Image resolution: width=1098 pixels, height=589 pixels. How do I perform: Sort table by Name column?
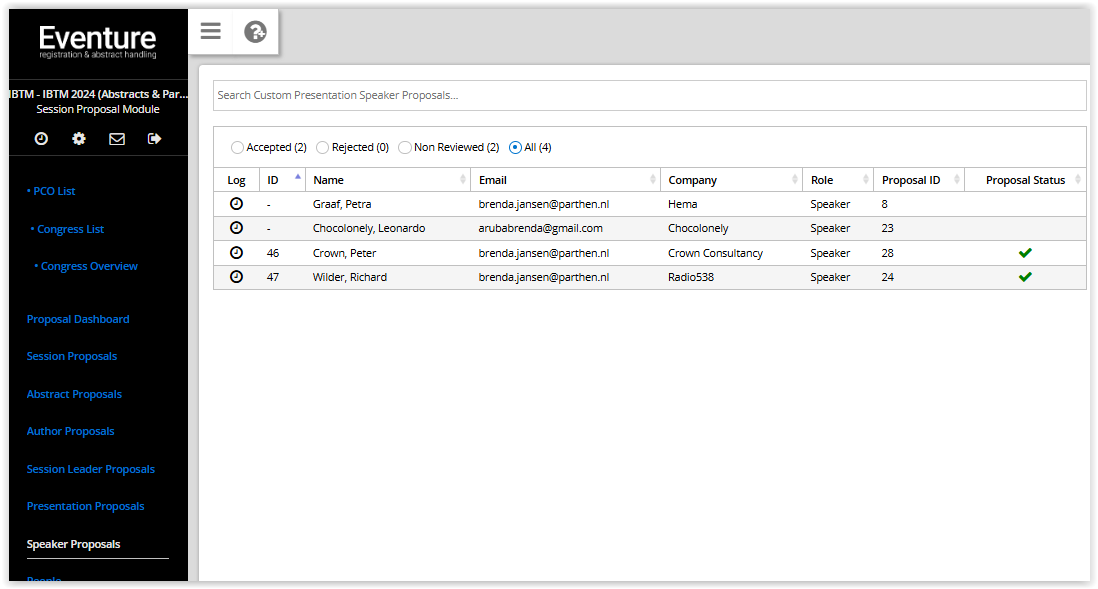[x=388, y=180]
